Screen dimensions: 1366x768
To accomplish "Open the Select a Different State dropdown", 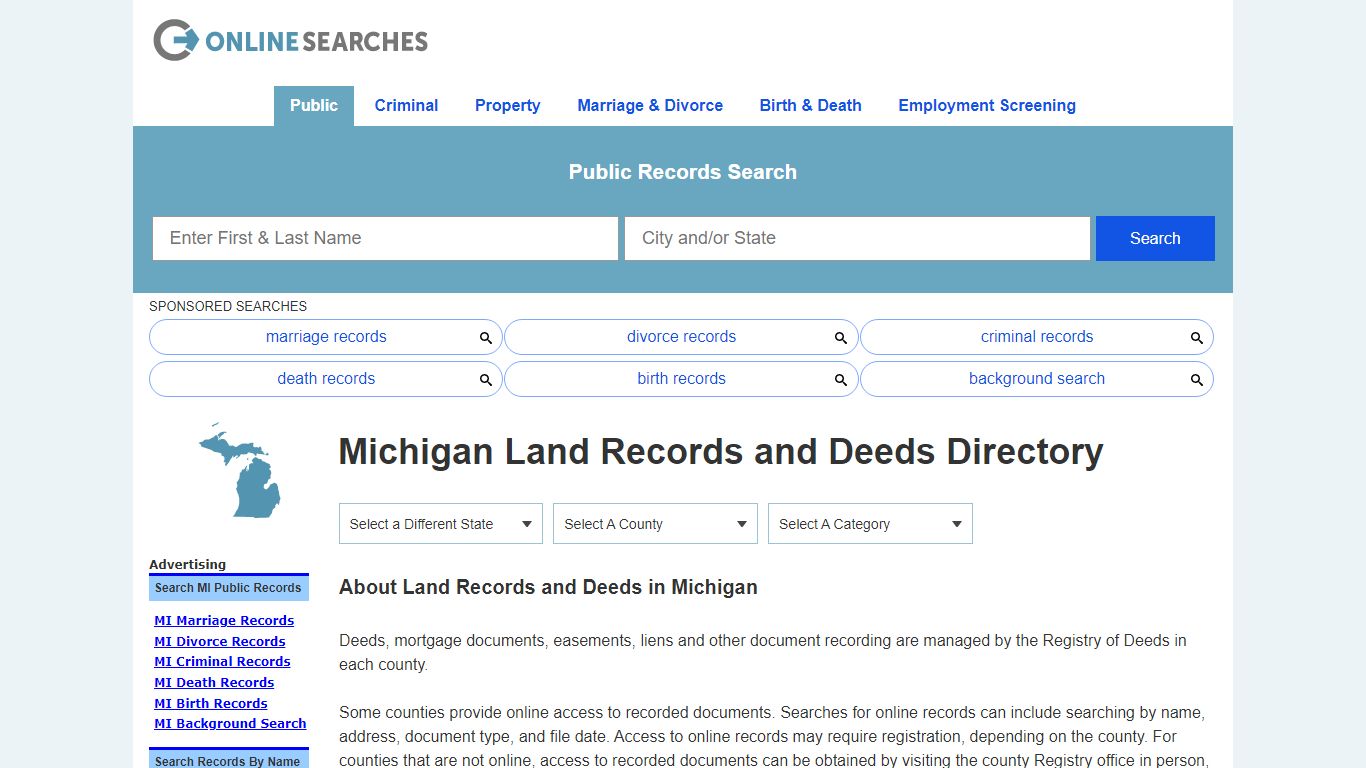I will click(x=441, y=524).
